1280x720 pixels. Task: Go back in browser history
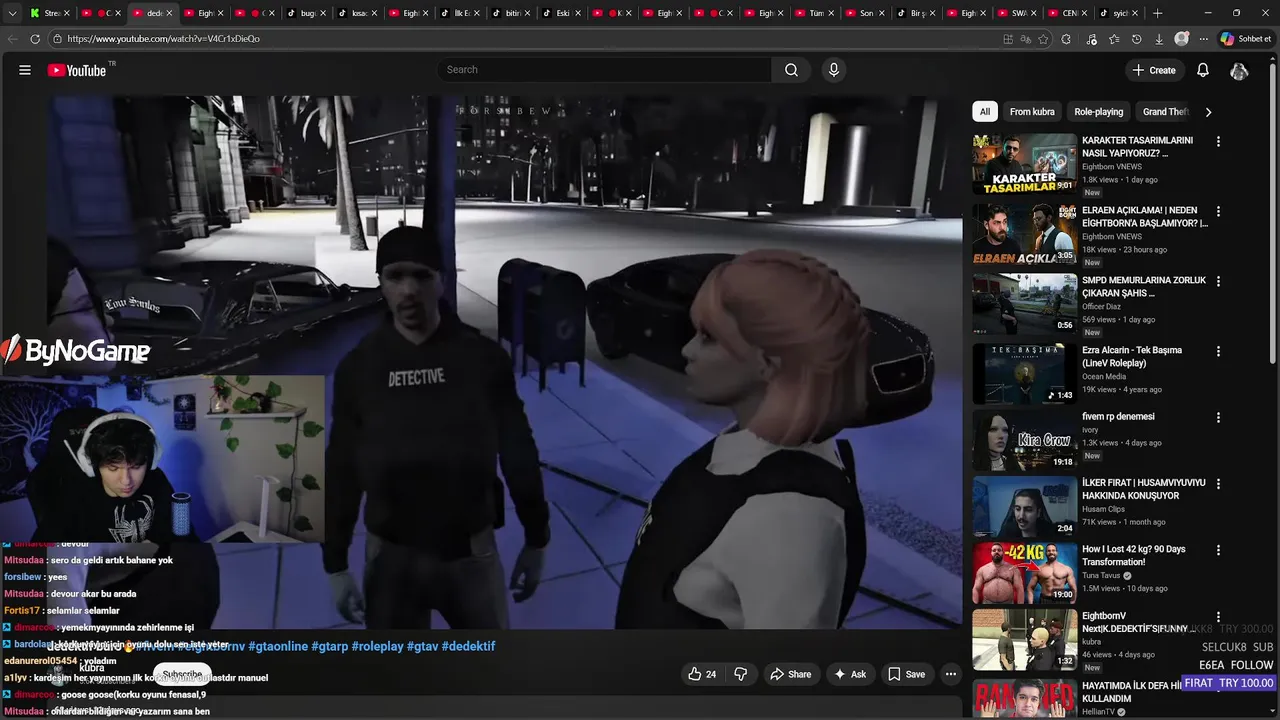click(x=12, y=39)
